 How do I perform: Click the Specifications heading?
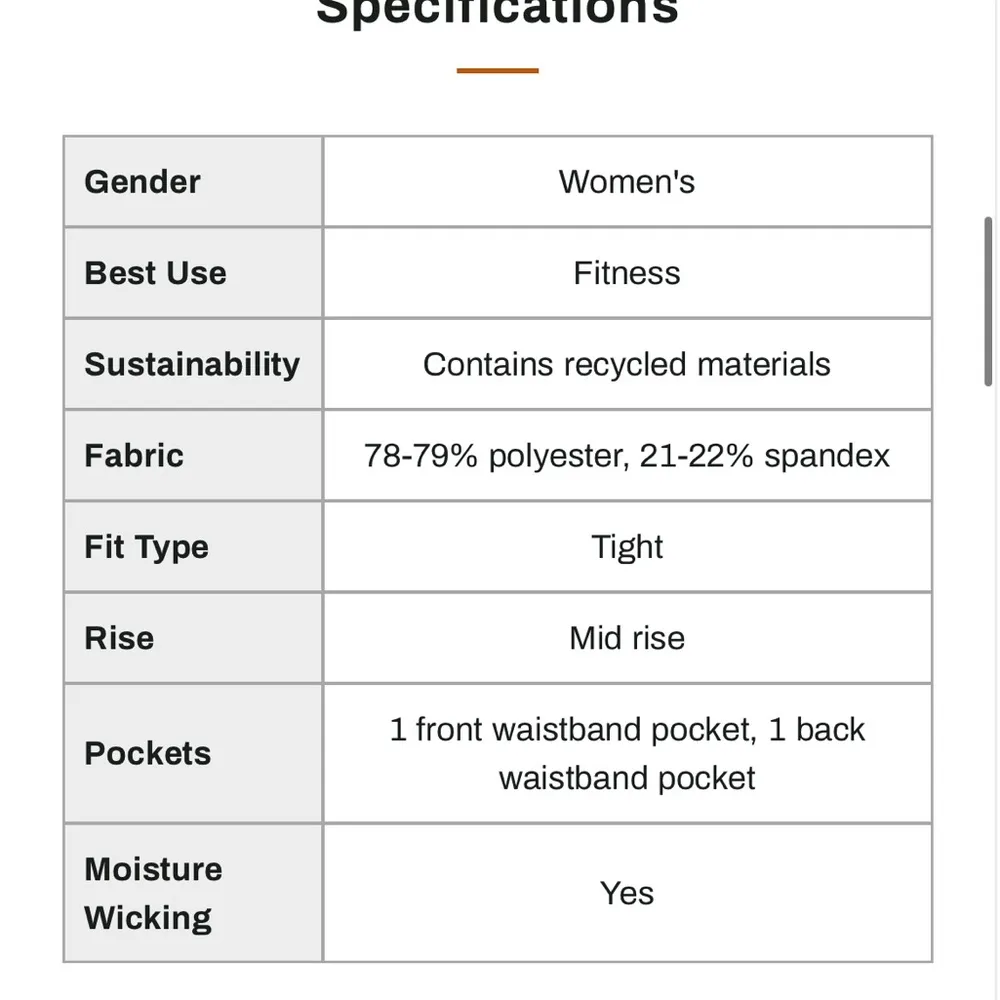[x=497, y=12]
